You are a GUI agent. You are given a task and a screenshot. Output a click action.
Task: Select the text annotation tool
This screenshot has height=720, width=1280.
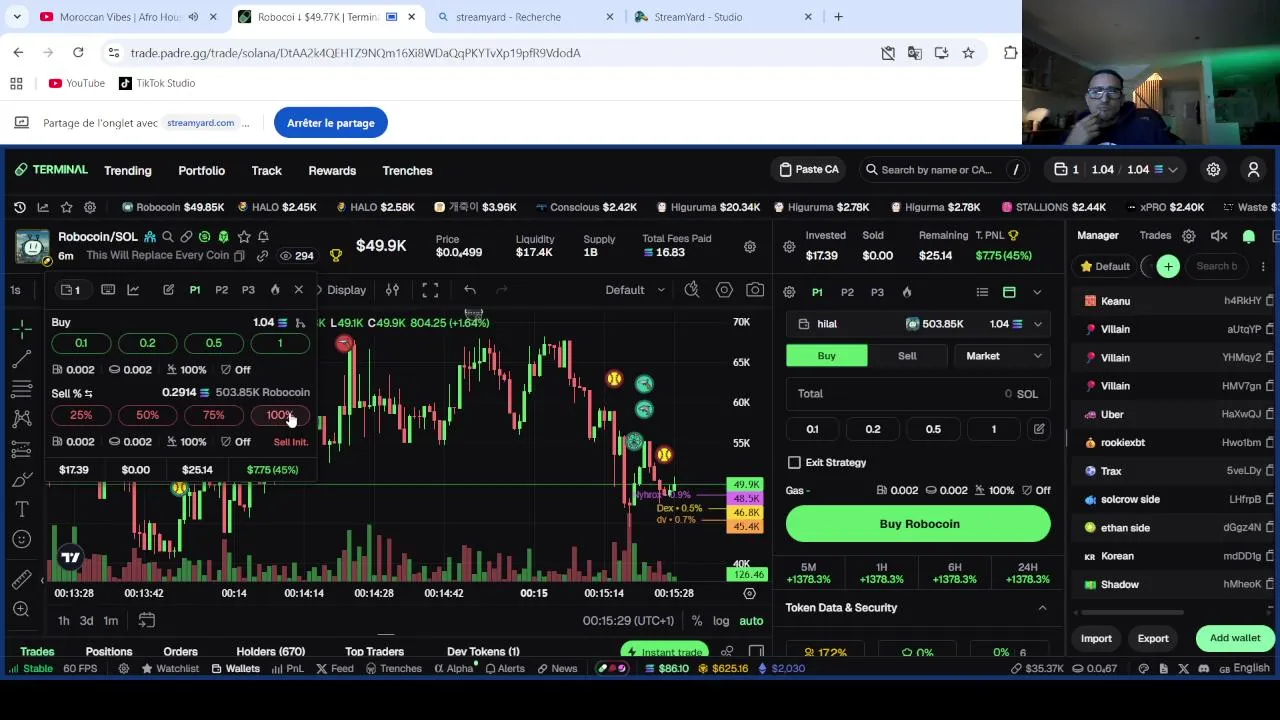click(22, 510)
